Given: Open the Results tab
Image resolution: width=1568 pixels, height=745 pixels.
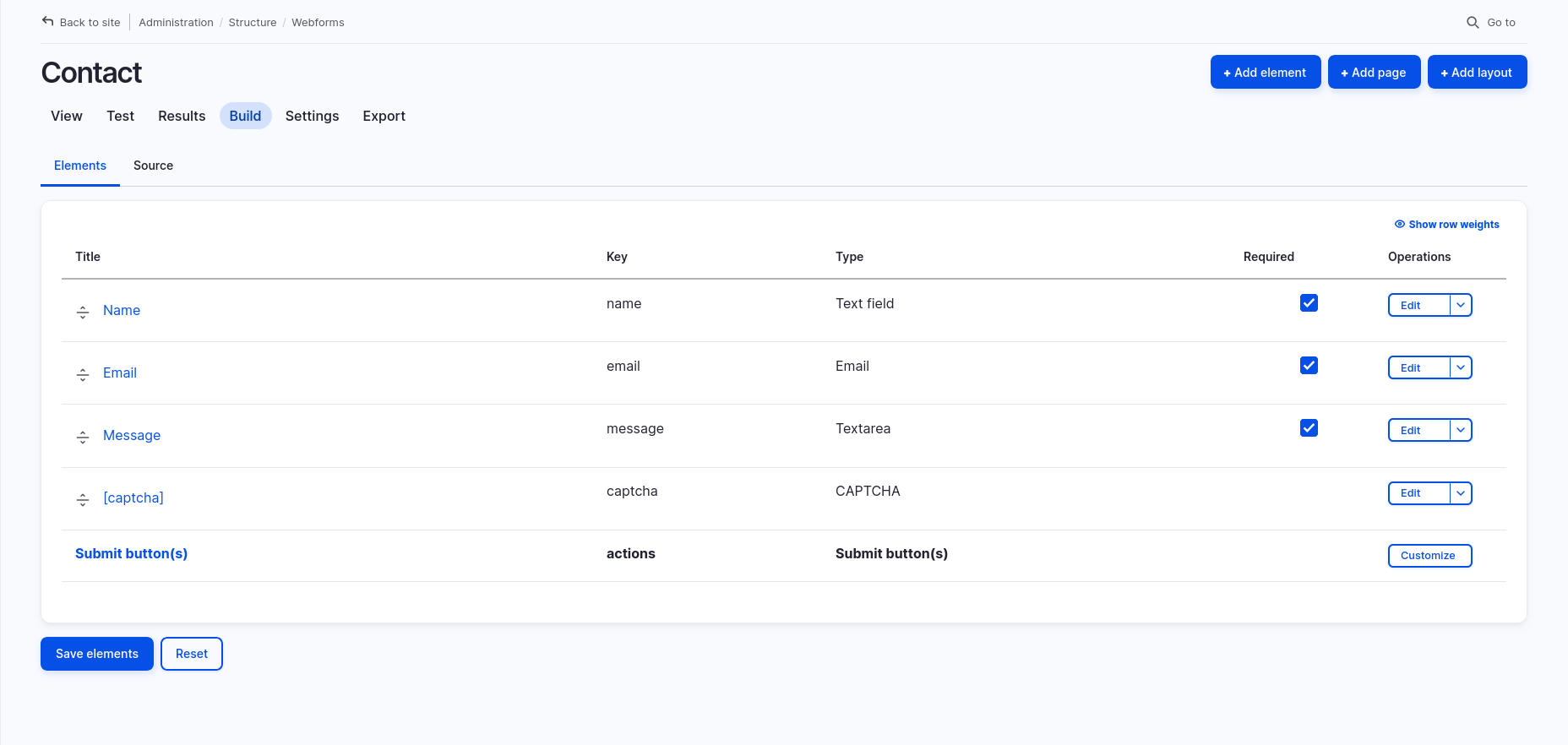Looking at the screenshot, I should tap(182, 116).
